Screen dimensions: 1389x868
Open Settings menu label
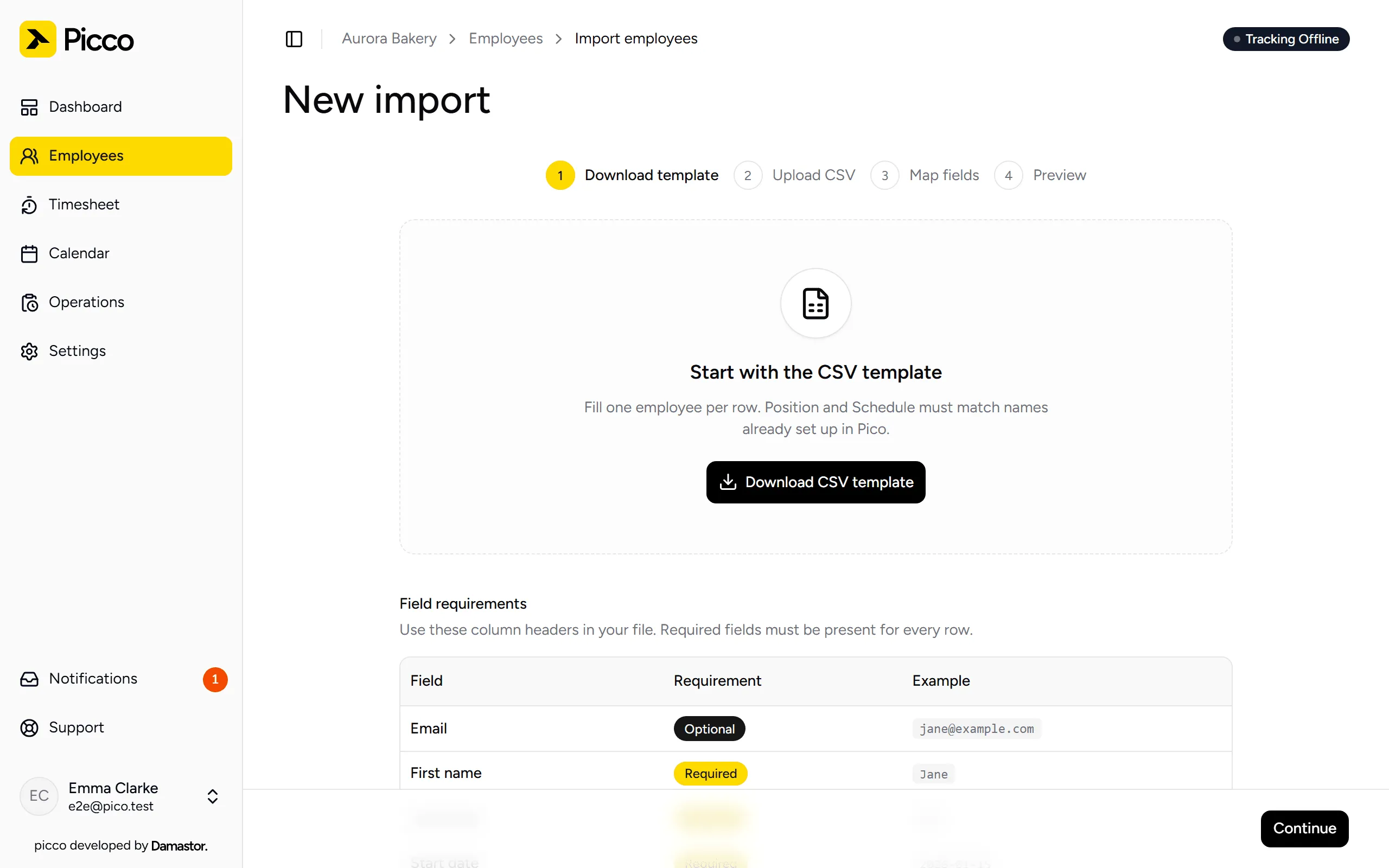[77, 351]
